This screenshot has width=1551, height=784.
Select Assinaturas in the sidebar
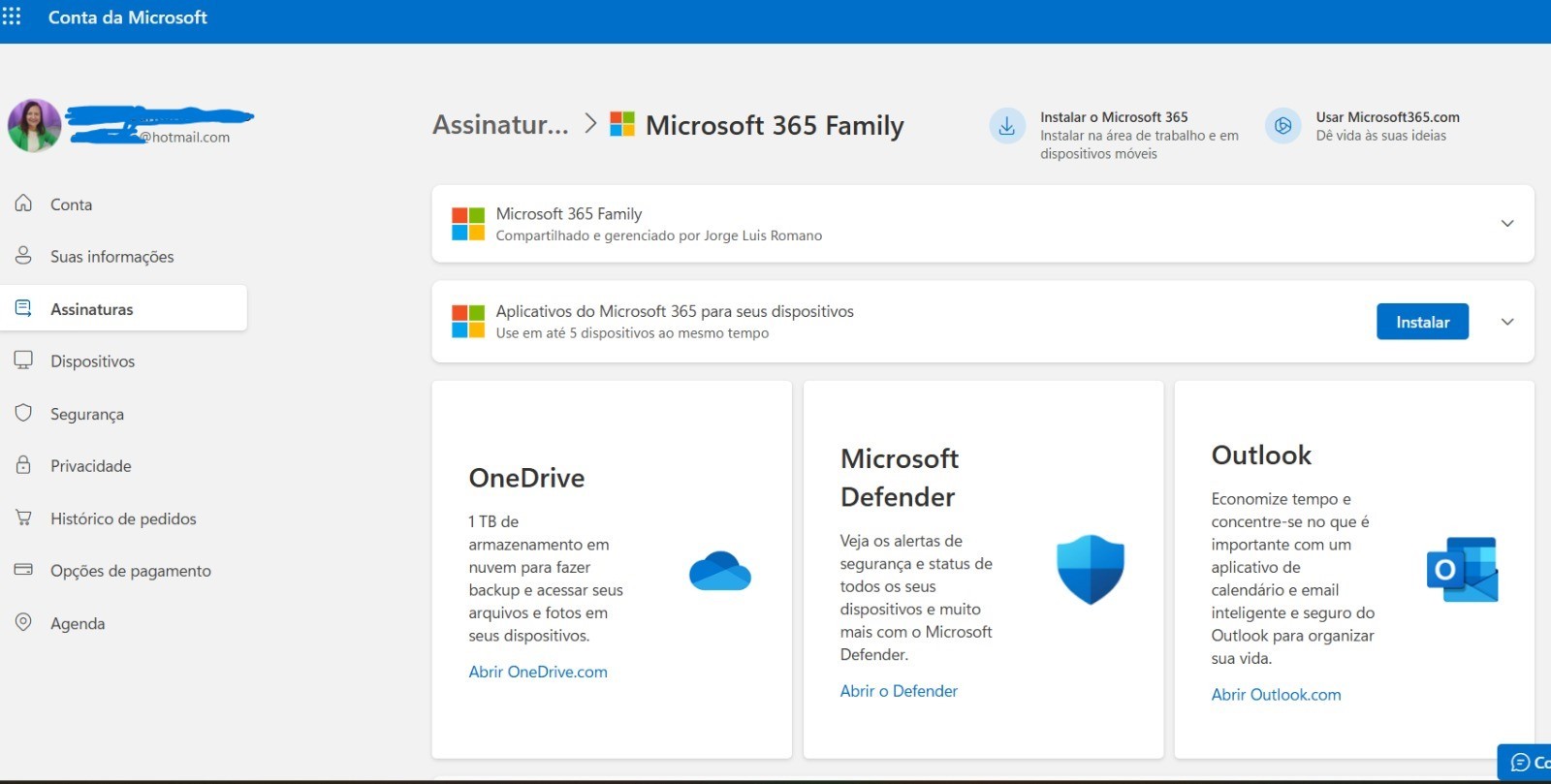[124, 308]
